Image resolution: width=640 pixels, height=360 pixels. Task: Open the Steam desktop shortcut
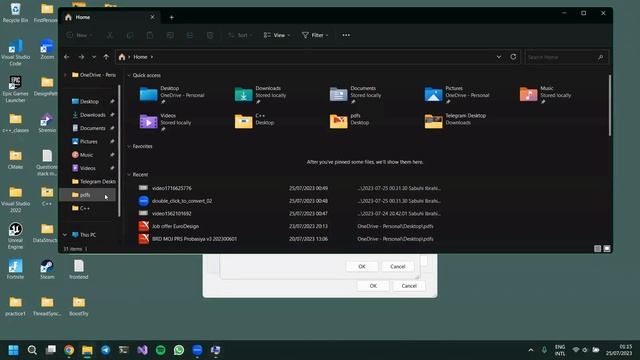tap(47, 270)
